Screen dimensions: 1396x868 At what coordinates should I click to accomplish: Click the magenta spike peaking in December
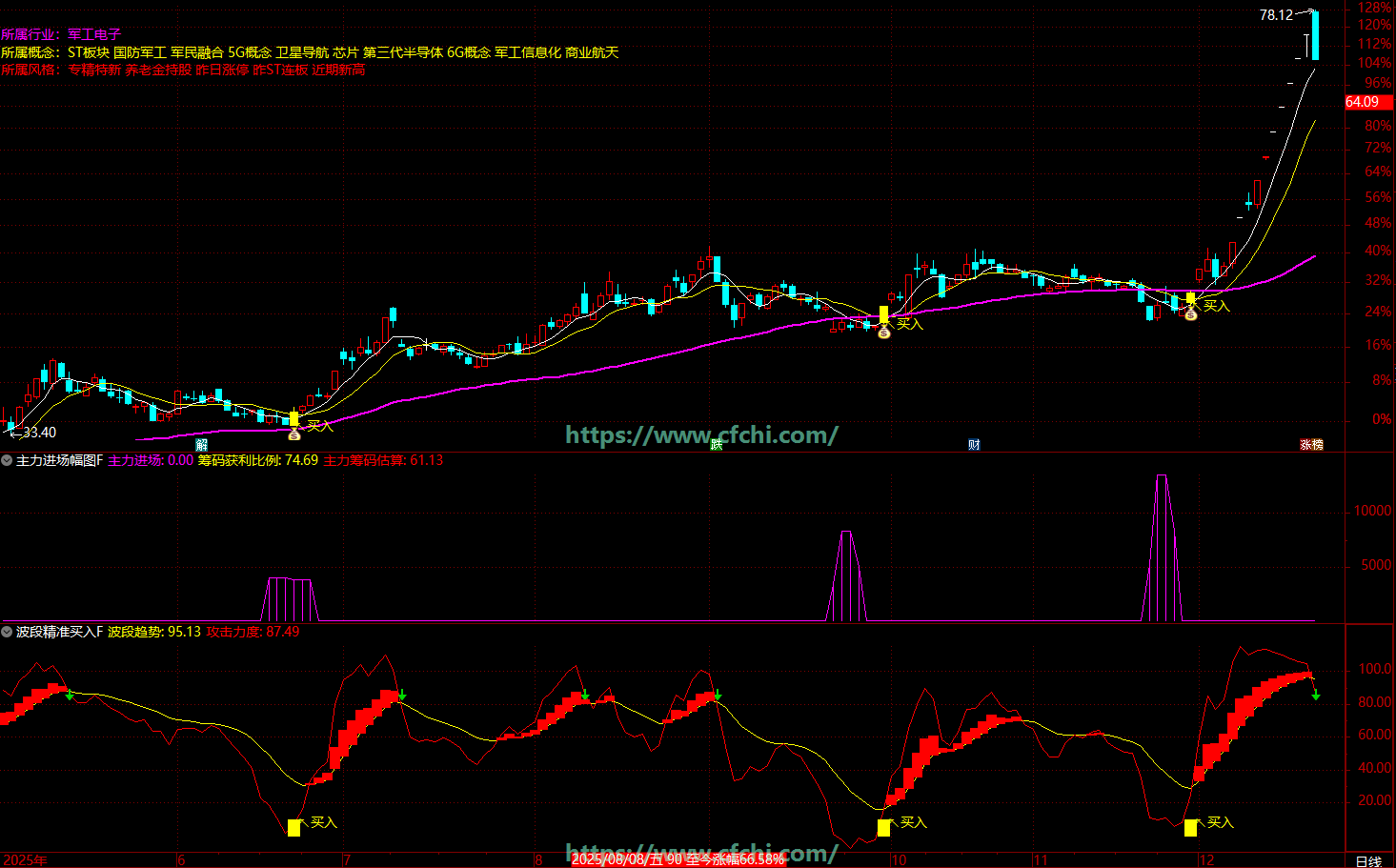click(1162, 548)
